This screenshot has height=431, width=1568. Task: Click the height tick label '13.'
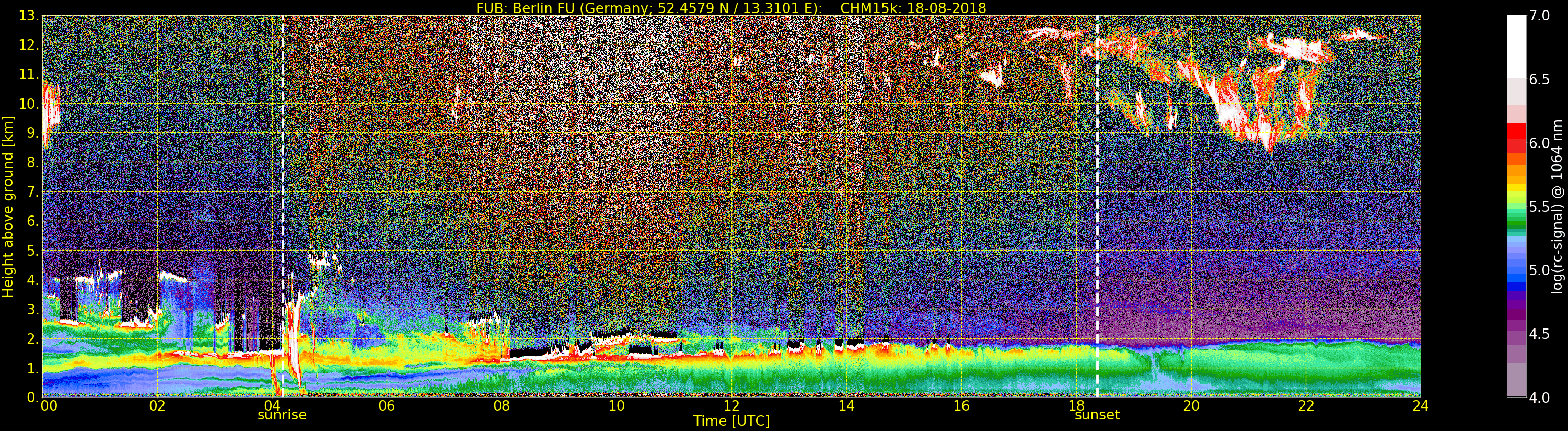click(x=29, y=16)
